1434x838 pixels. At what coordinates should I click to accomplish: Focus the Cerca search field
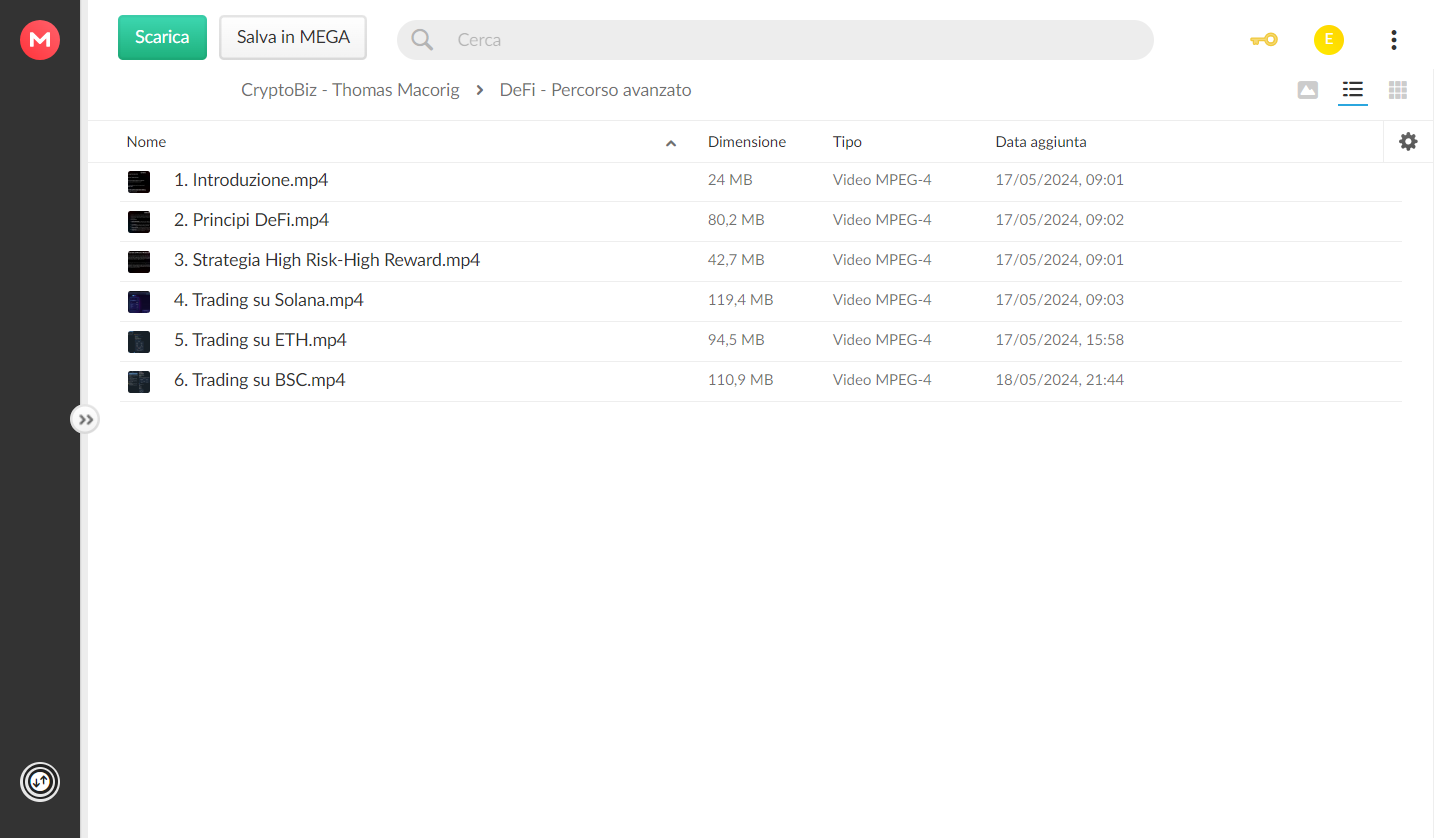[775, 40]
